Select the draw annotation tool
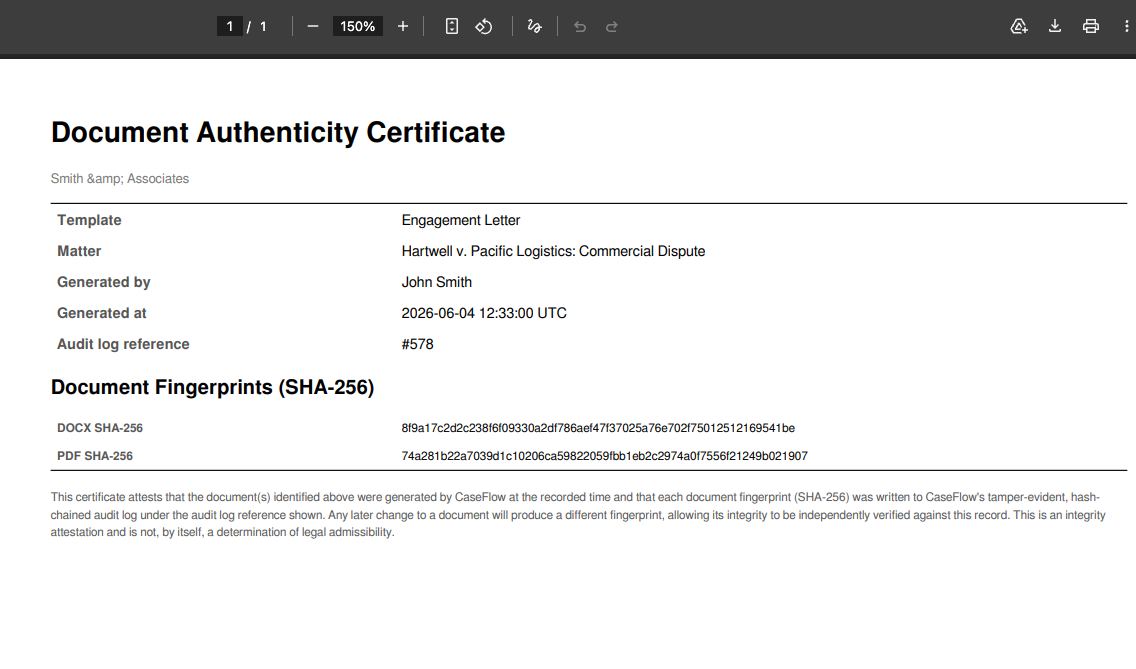This screenshot has height=669, width=1136. 535,27
